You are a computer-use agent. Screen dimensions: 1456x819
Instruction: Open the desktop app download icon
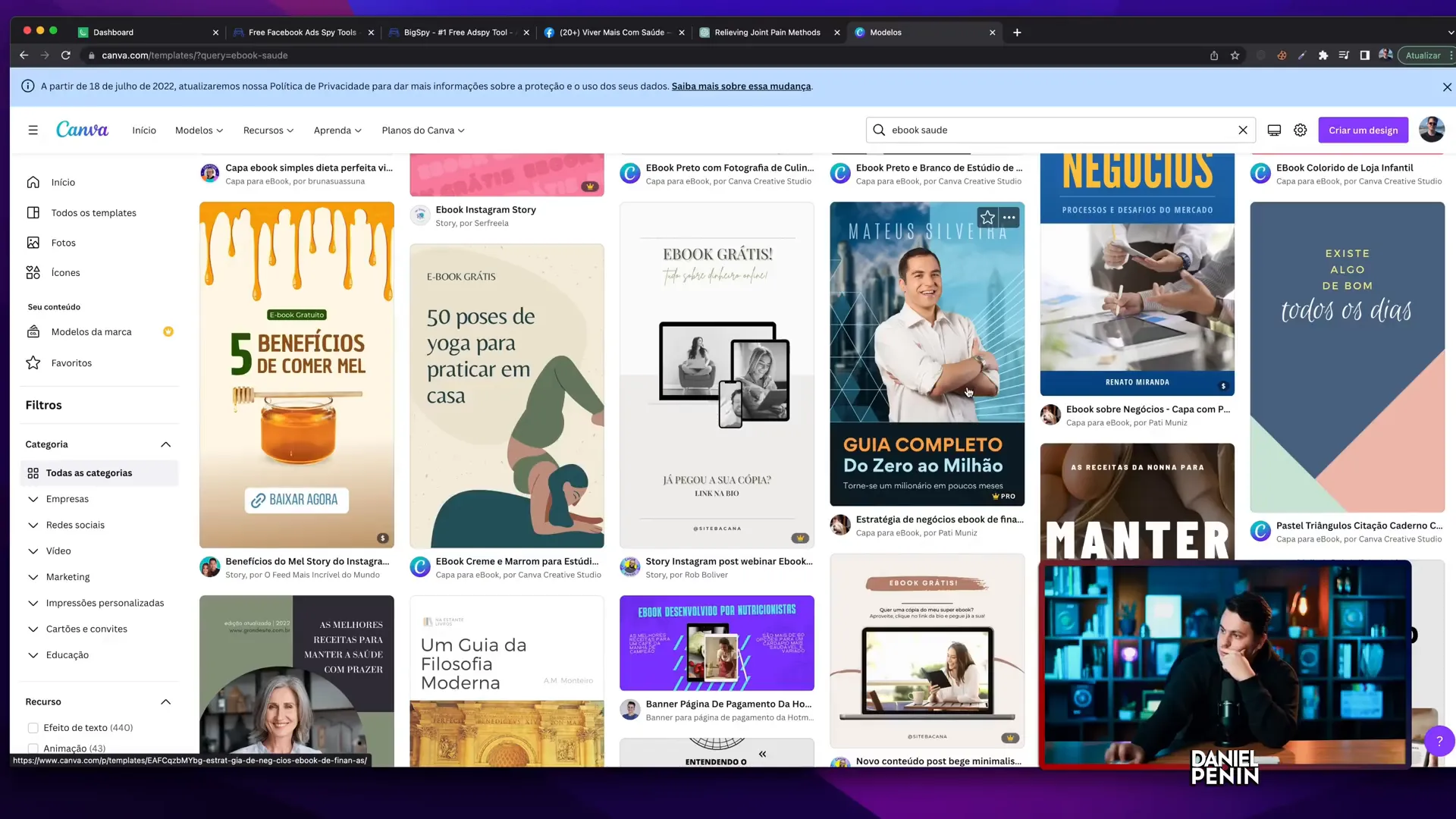[x=1274, y=130]
